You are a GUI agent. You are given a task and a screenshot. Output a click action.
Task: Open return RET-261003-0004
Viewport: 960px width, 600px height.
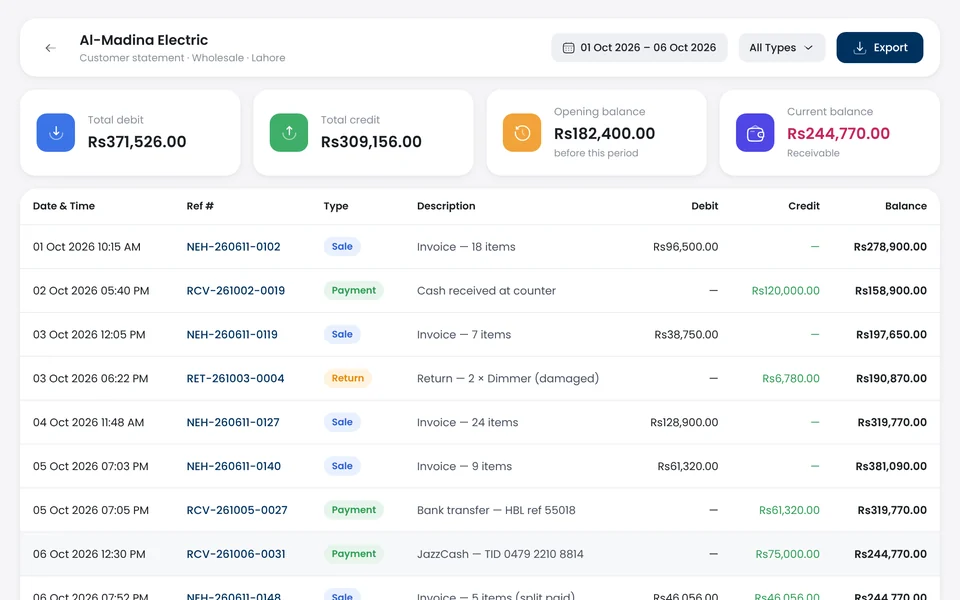pos(235,378)
